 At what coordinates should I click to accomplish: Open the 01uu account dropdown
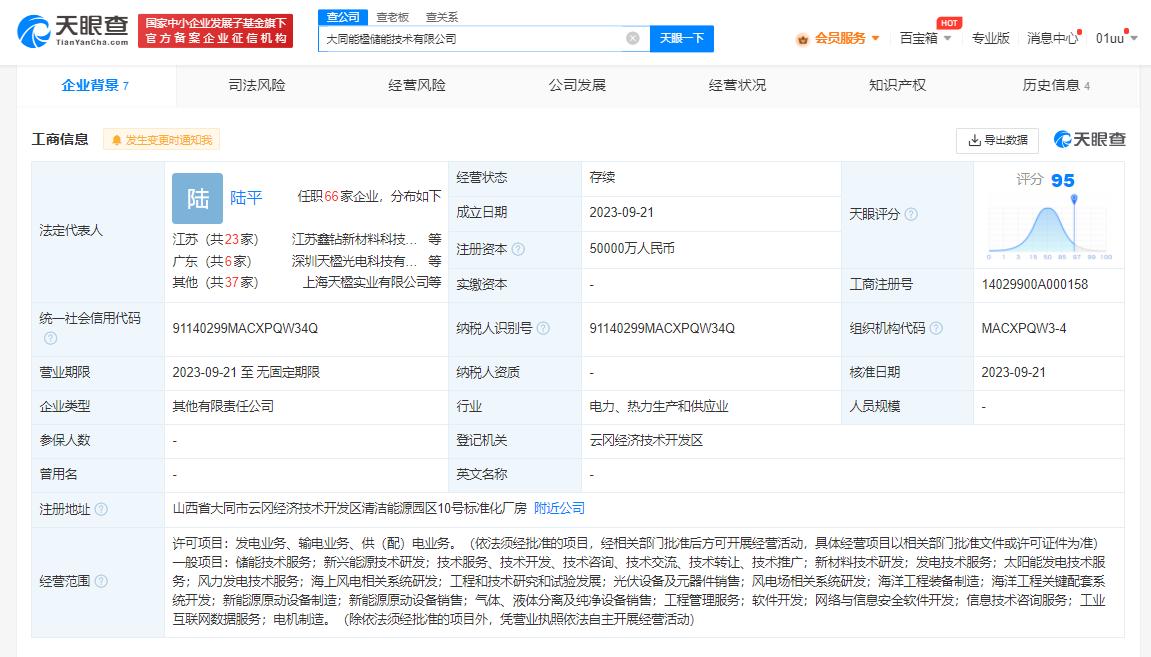click(1116, 38)
